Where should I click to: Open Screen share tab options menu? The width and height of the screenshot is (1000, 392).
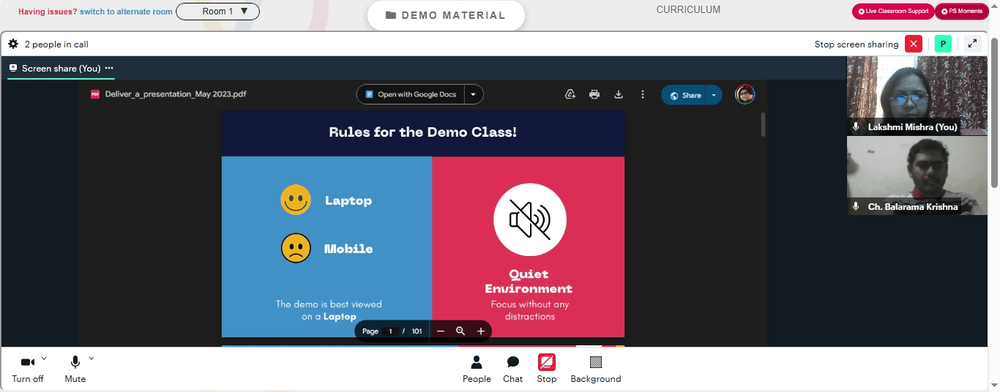tap(109, 68)
